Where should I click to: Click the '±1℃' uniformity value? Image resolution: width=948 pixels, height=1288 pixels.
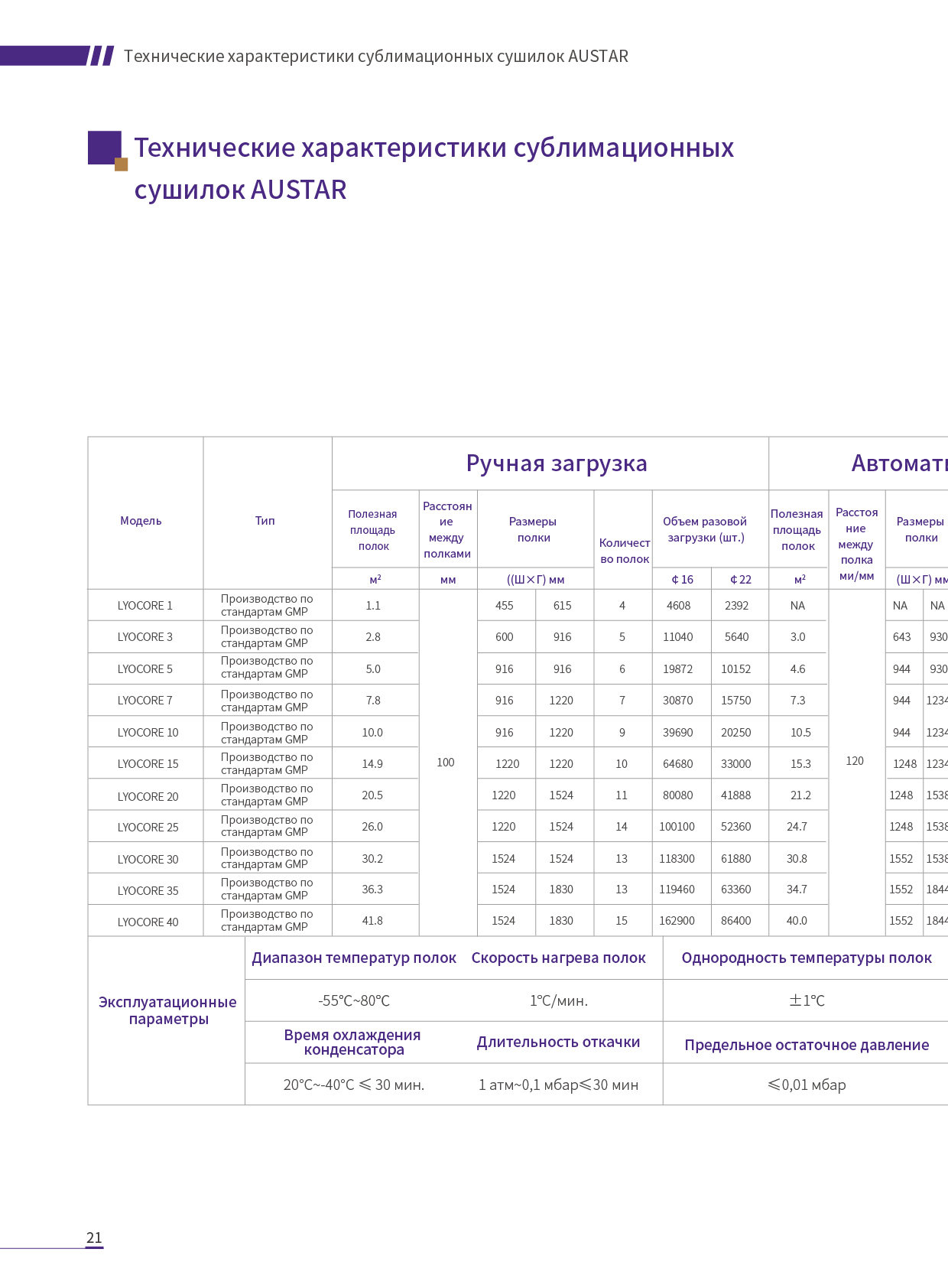(807, 1001)
